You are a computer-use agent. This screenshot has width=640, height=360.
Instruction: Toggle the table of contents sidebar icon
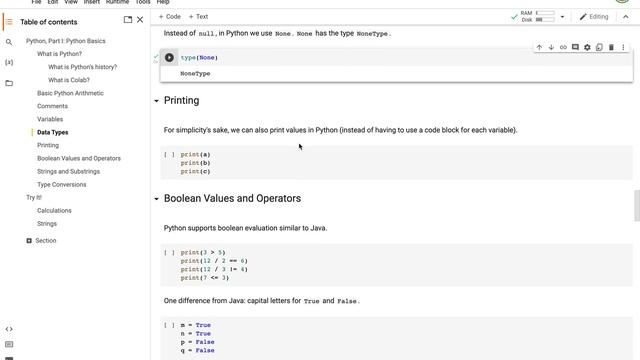pos(9,22)
